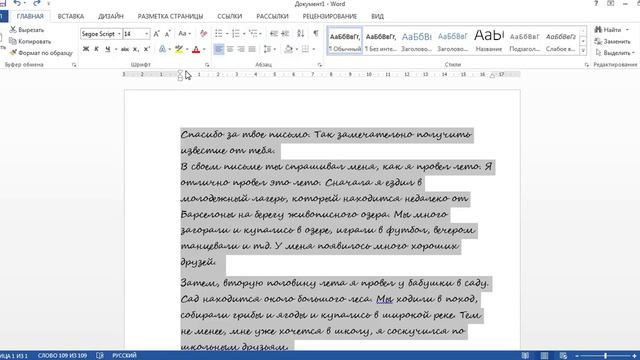Decrease indent icon

pos(274,33)
